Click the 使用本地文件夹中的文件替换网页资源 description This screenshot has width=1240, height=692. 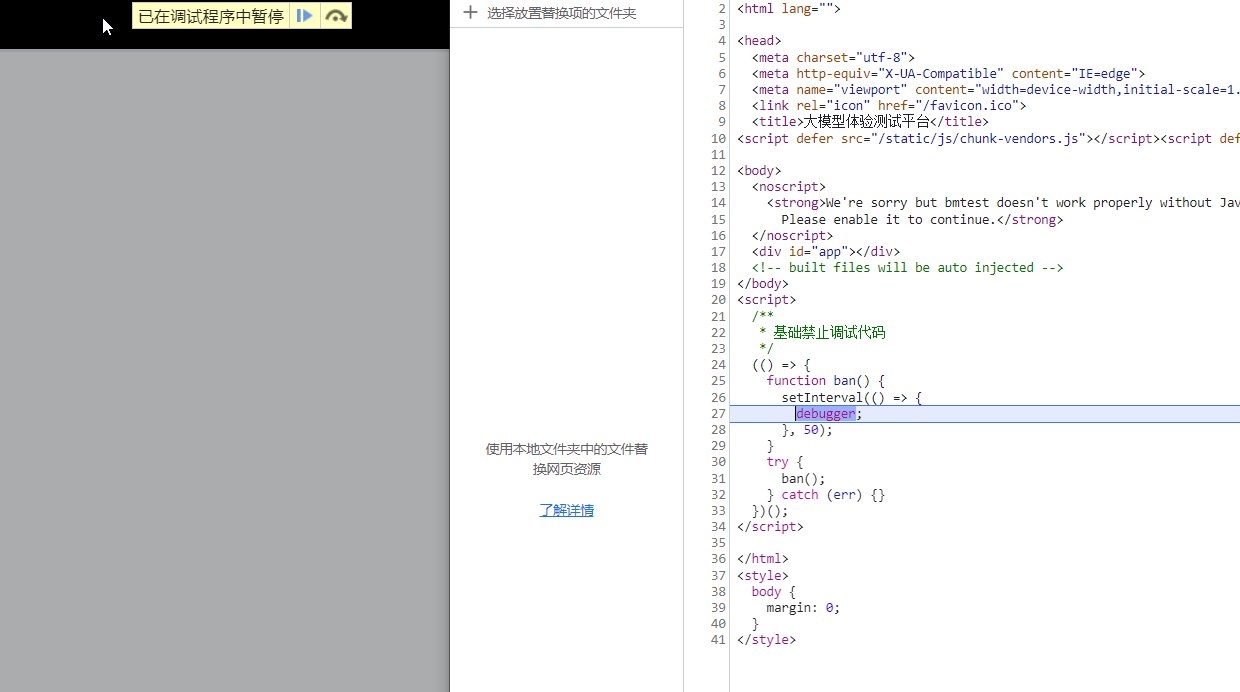[567, 459]
